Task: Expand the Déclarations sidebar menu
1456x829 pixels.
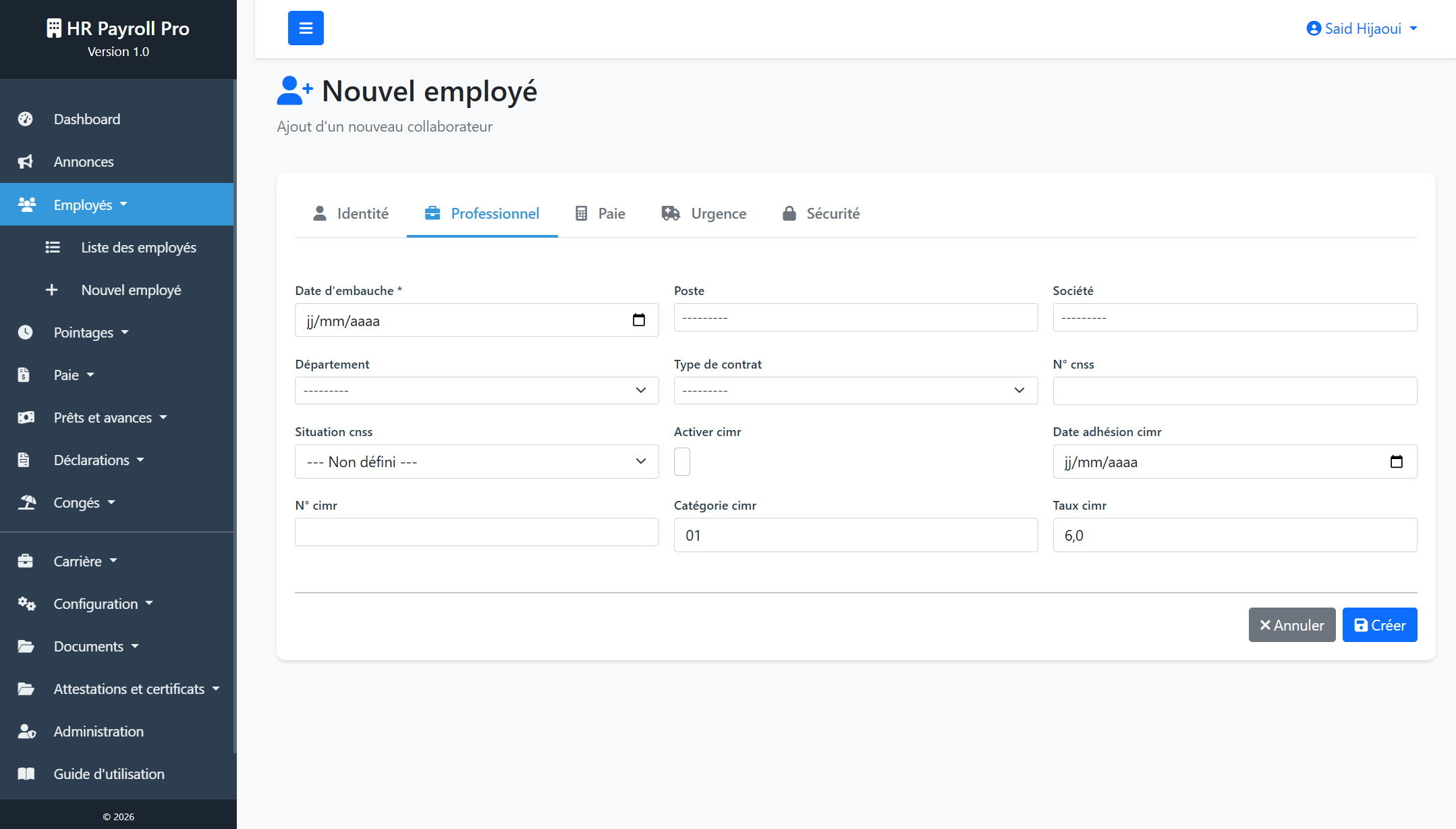Action: click(x=117, y=460)
